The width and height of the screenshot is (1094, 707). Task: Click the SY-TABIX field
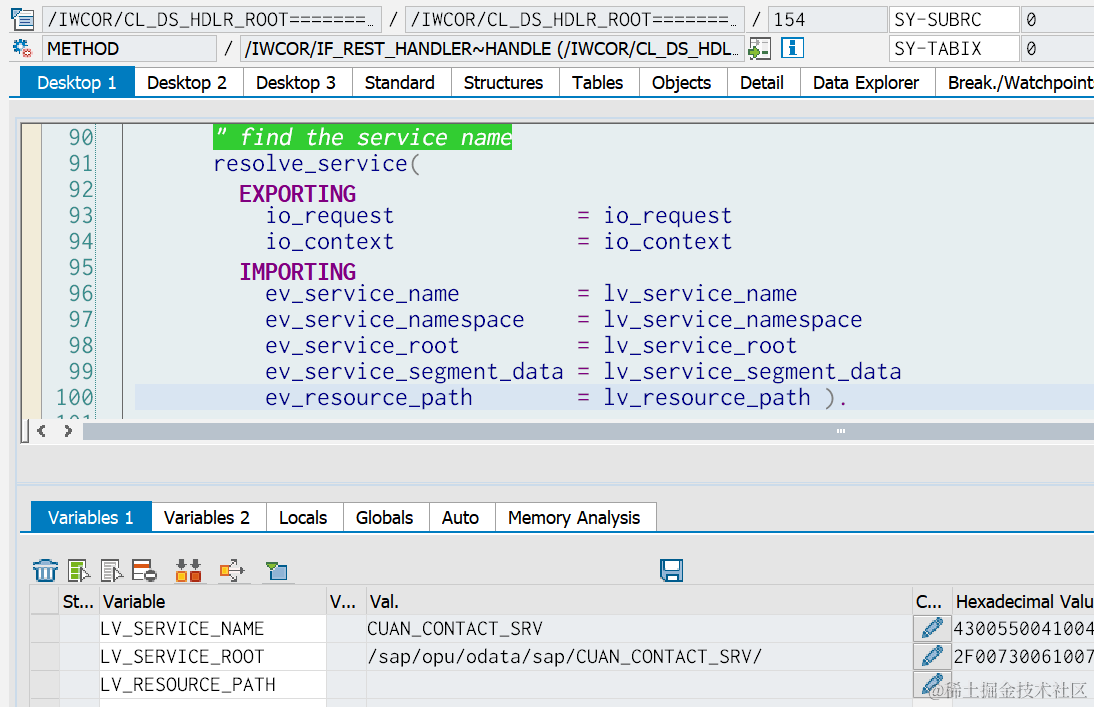click(x=954, y=49)
